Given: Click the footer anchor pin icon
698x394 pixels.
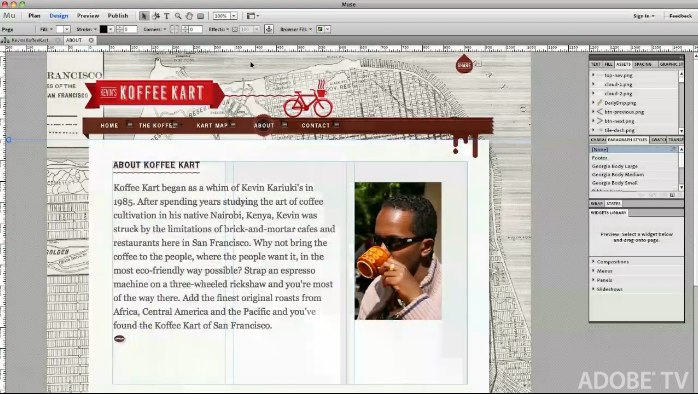Looking at the screenshot, I should pyautogui.click(x=269, y=29).
